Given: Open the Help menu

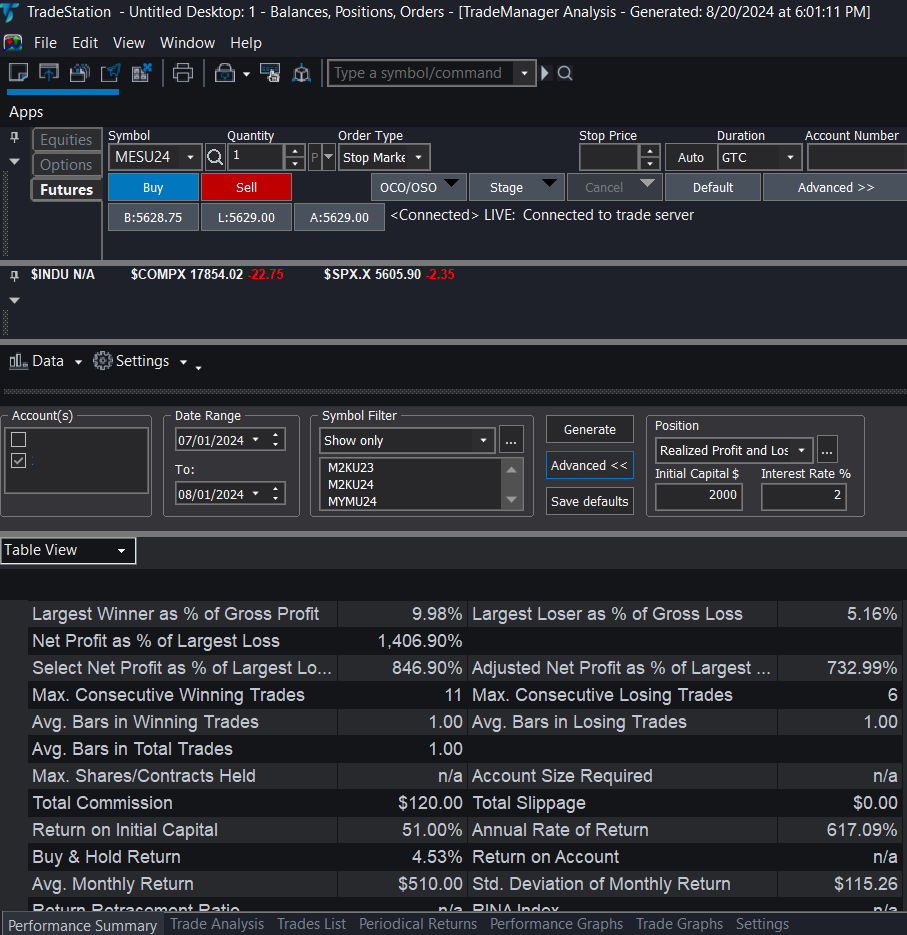Looking at the screenshot, I should click(x=246, y=43).
